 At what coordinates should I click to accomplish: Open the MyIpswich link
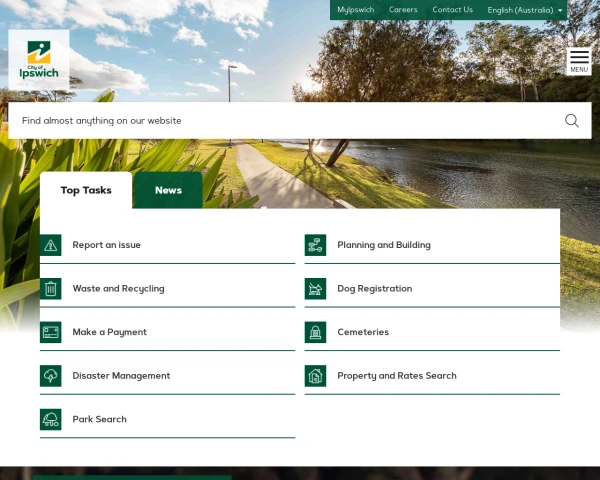[x=354, y=10]
